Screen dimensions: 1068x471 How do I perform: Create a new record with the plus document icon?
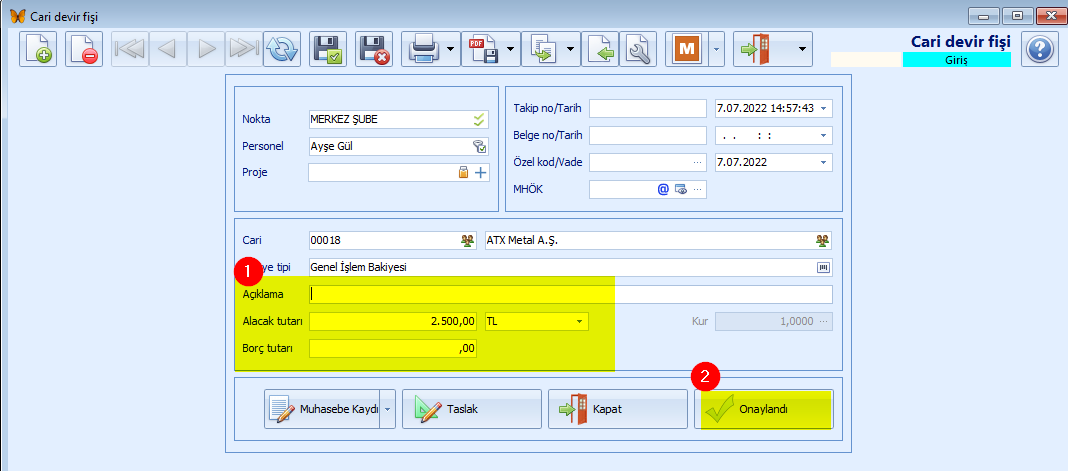click(38, 49)
